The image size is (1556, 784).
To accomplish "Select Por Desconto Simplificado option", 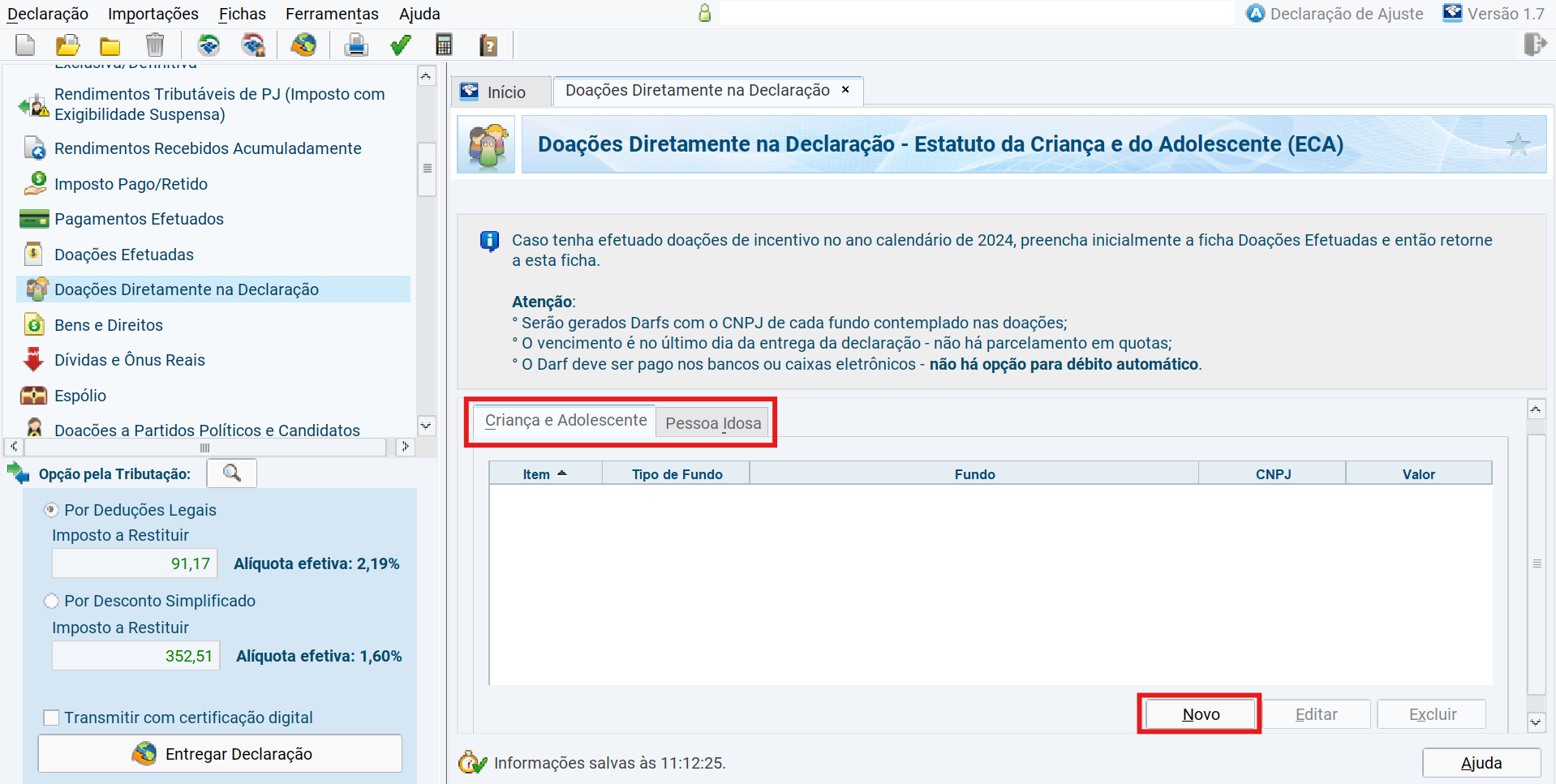I will [51, 601].
